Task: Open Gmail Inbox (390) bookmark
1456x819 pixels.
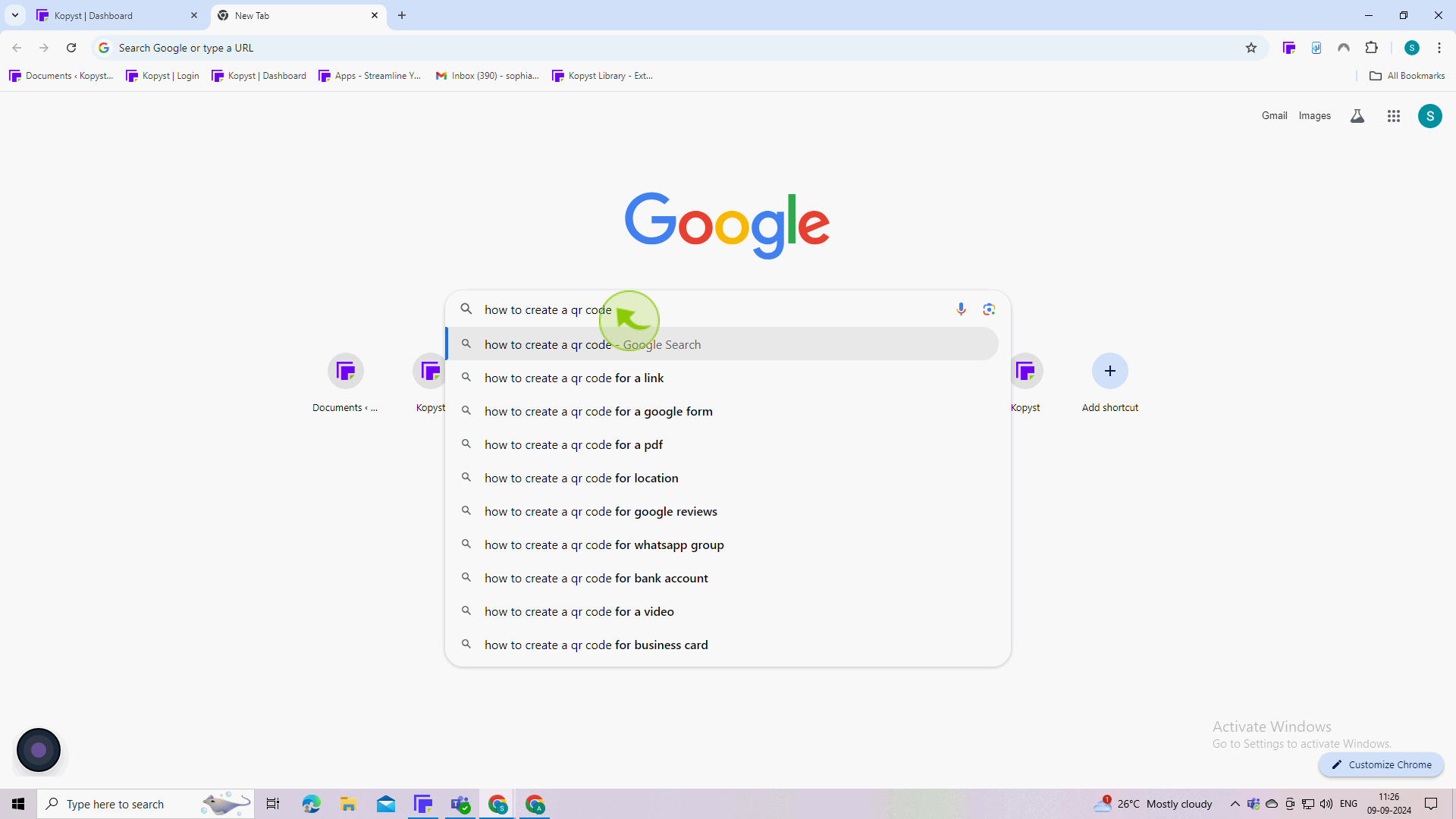Action: coord(488,76)
